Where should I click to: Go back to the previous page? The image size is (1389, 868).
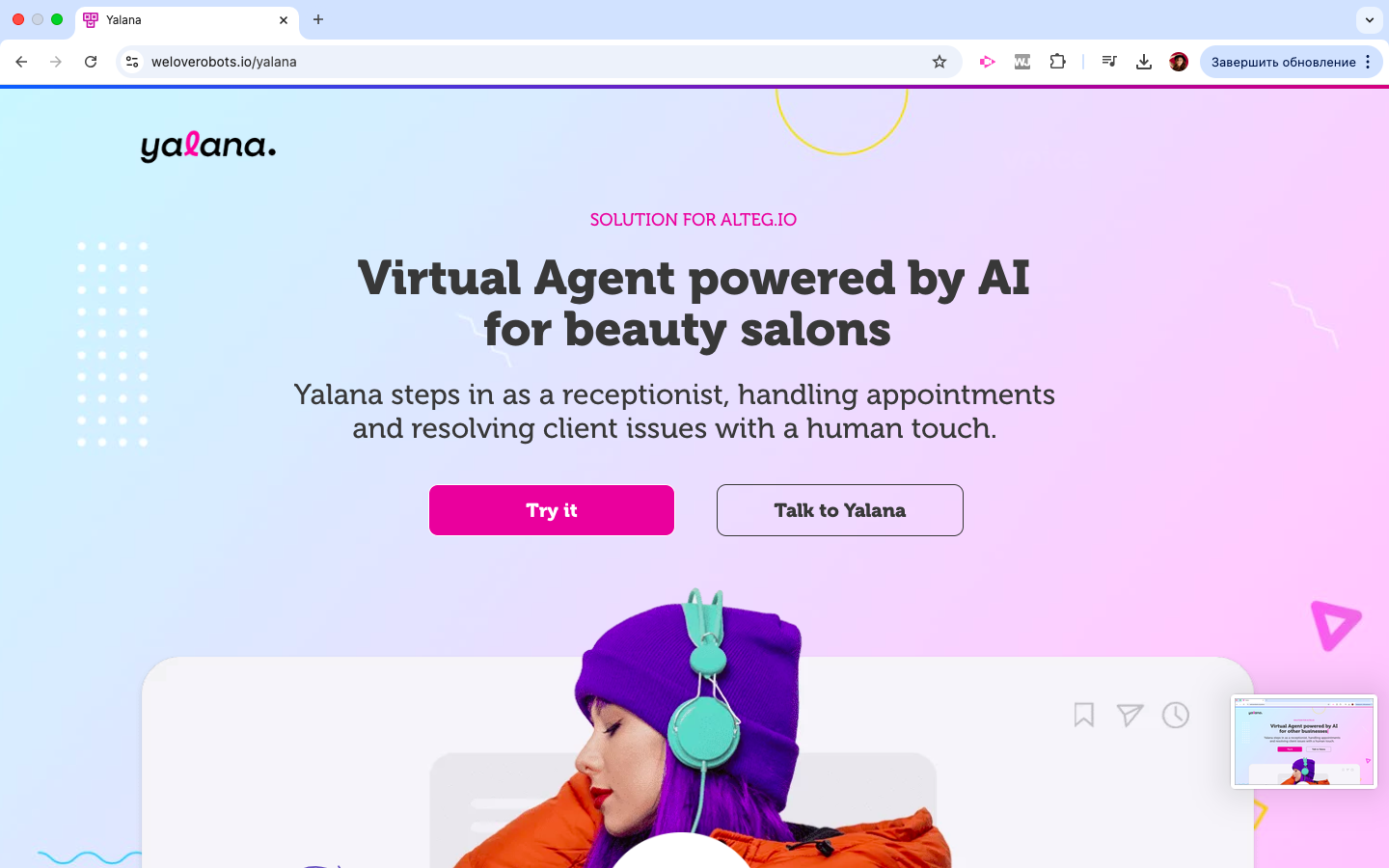click(21, 62)
